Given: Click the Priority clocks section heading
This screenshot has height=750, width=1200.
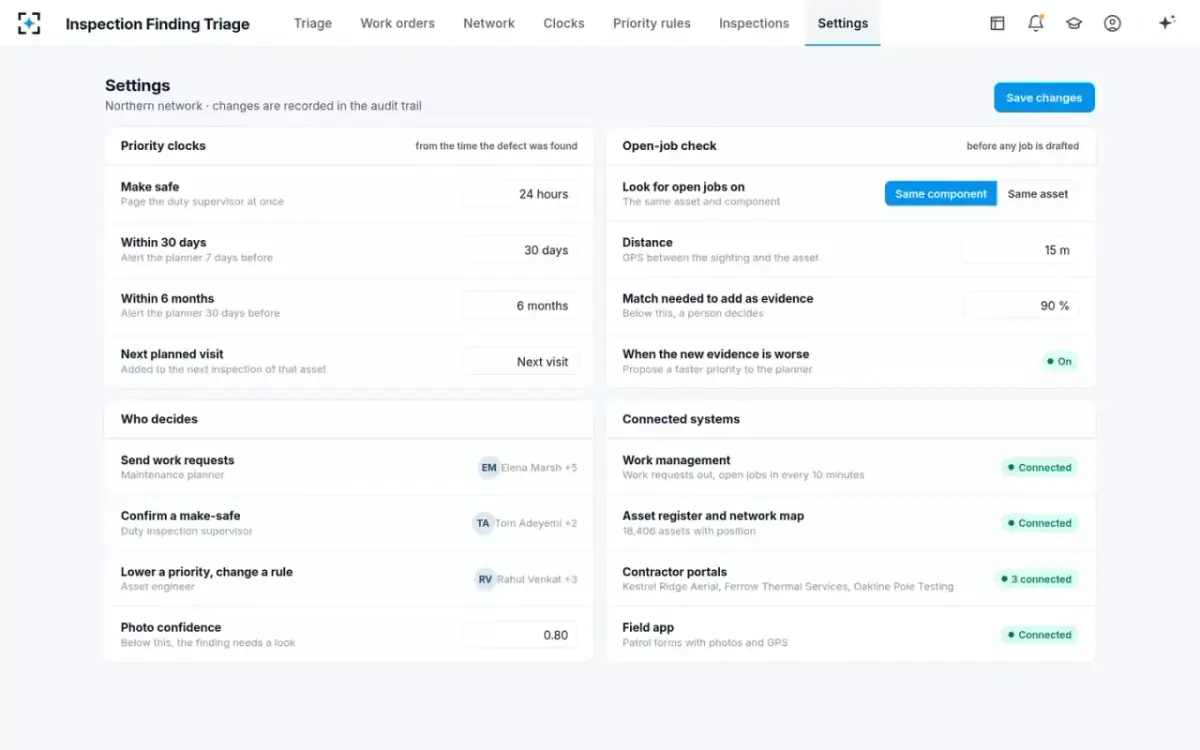Looking at the screenshot, I should tap(163, 146).
